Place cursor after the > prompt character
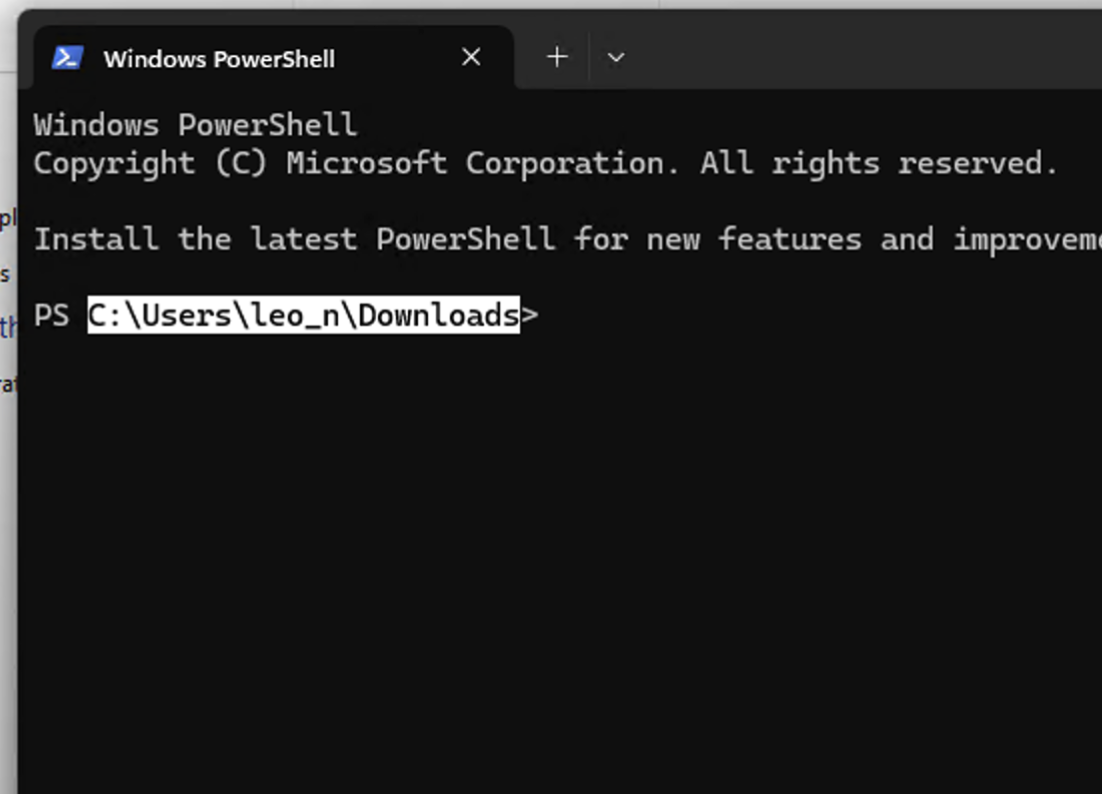Image resolution: width=1102 pixels, height=794 pixels. (x=547, y=315)
